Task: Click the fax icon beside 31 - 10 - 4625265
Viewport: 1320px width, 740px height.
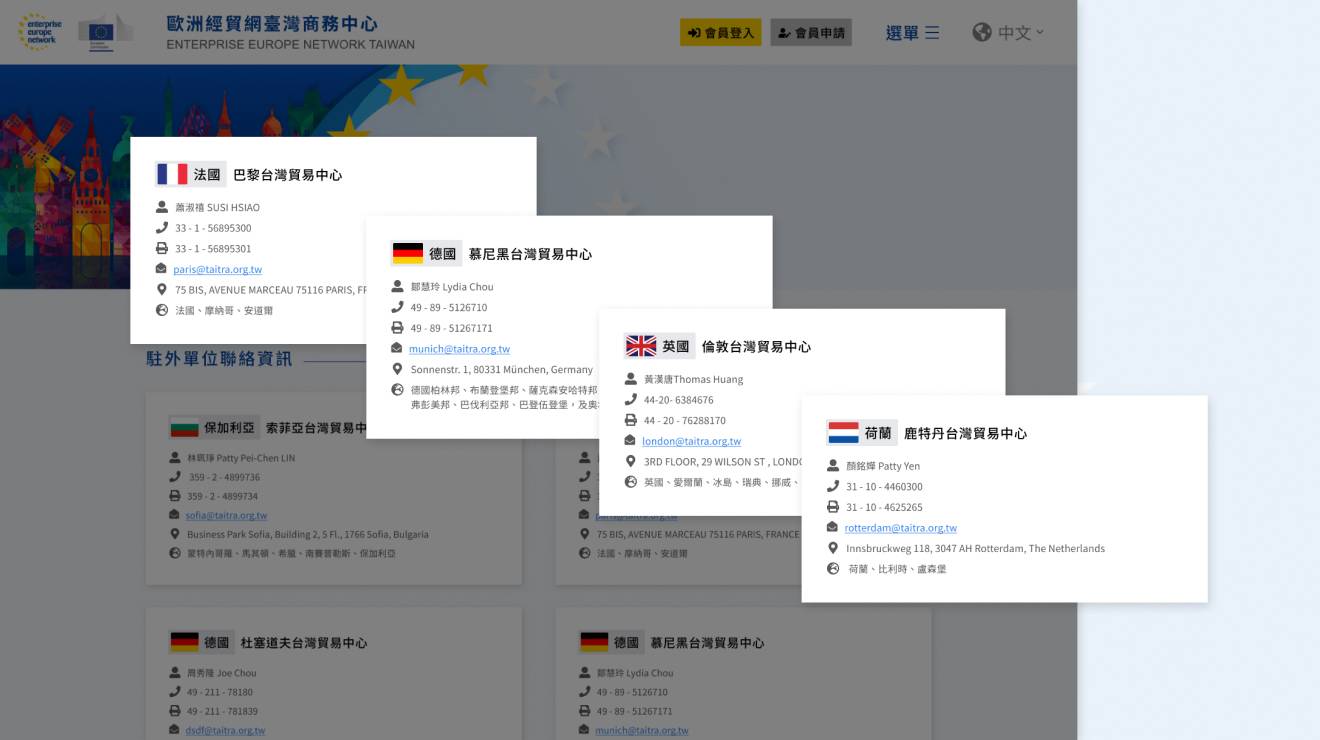Action: [x=833, y=507]
